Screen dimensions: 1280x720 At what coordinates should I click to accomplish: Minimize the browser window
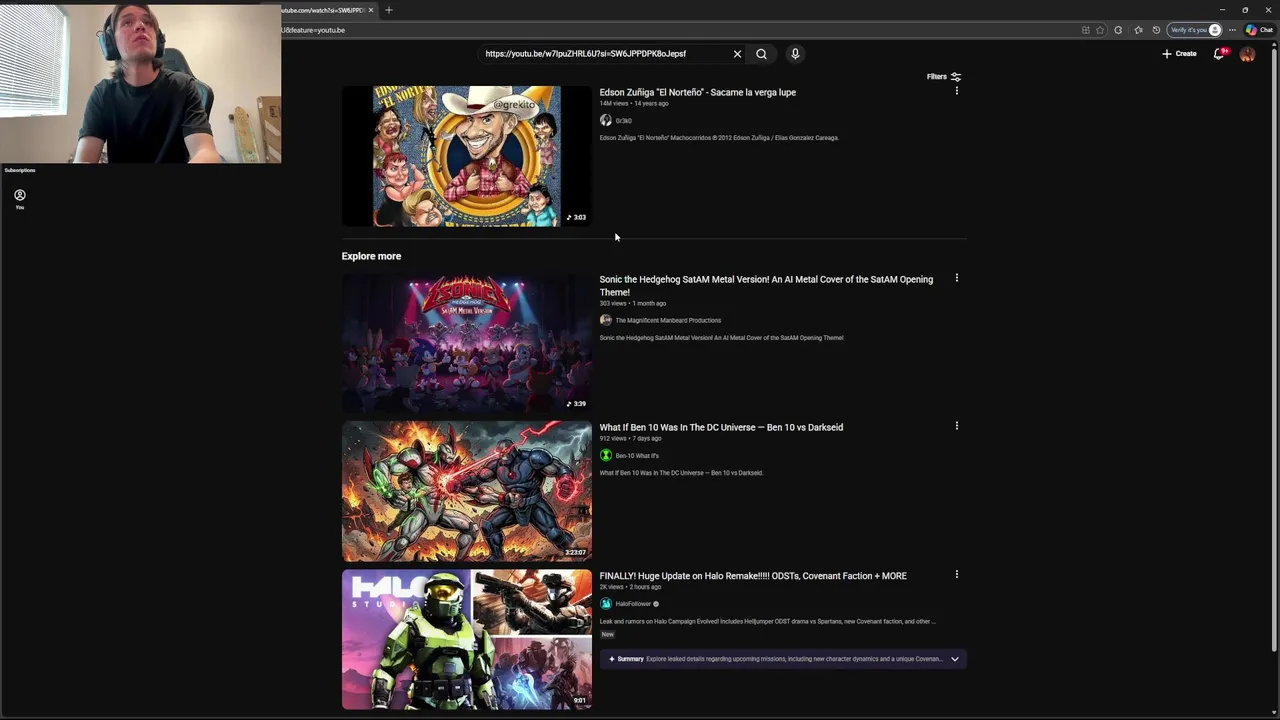pos(1222,10)
